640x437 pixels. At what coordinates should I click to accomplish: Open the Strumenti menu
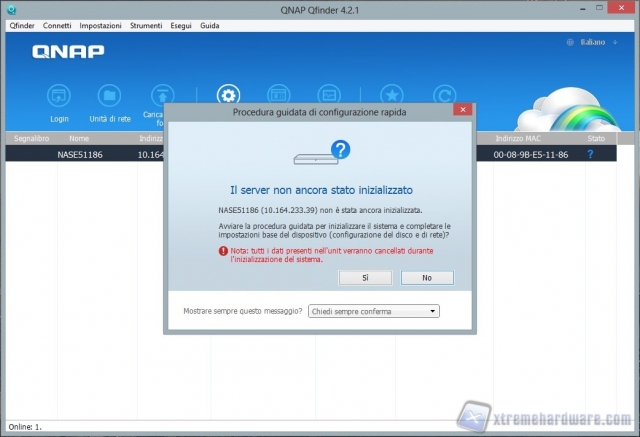[x=146, y=24]
